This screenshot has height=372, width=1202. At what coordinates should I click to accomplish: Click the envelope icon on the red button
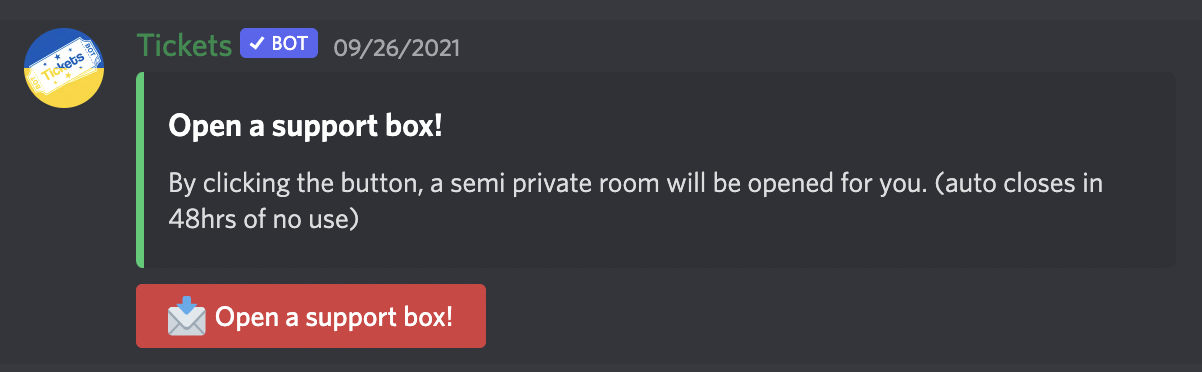186,316
